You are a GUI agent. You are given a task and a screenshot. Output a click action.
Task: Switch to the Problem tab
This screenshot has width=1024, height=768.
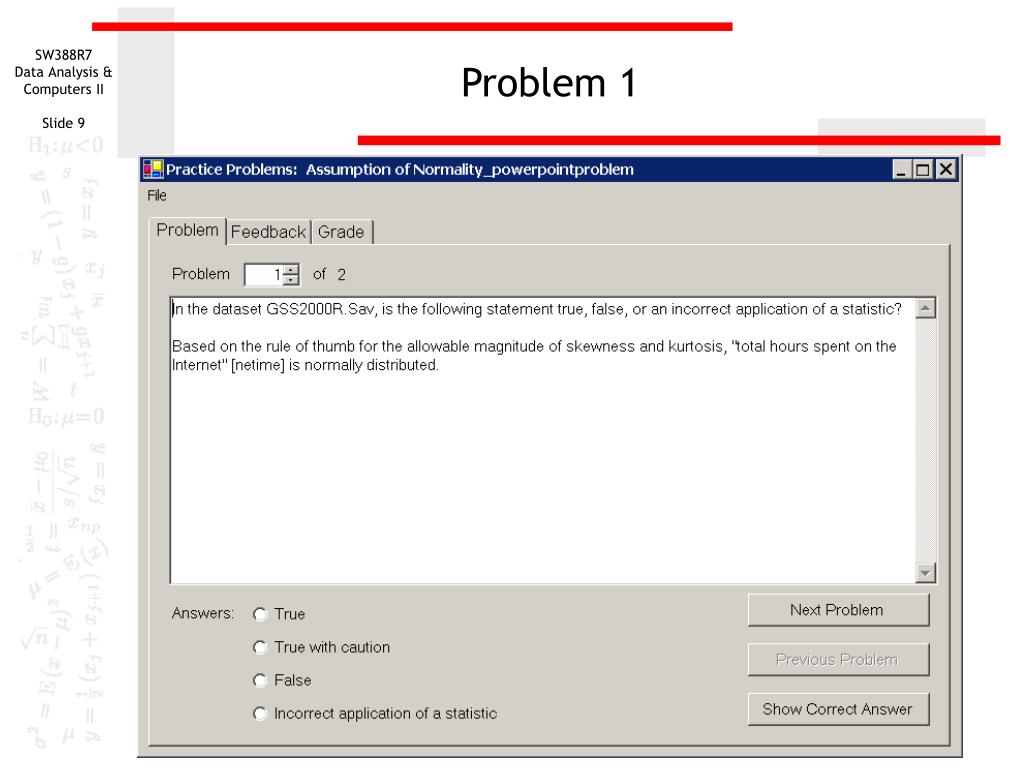click(x=187, y=231)
